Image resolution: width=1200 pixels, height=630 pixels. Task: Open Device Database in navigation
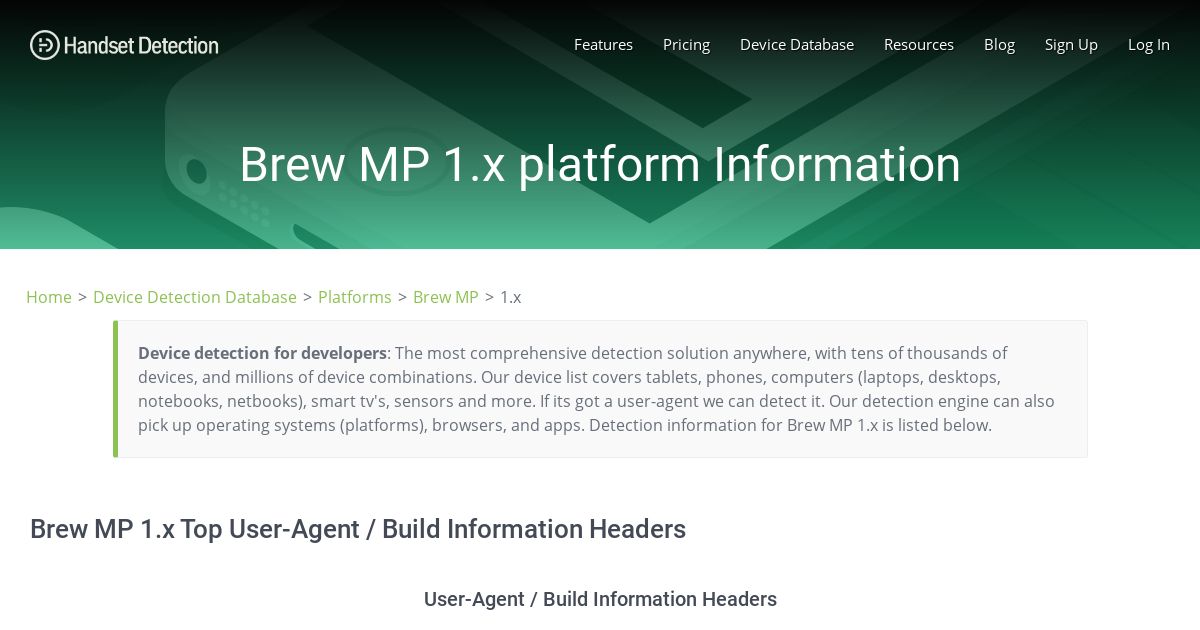coord(797,45)
